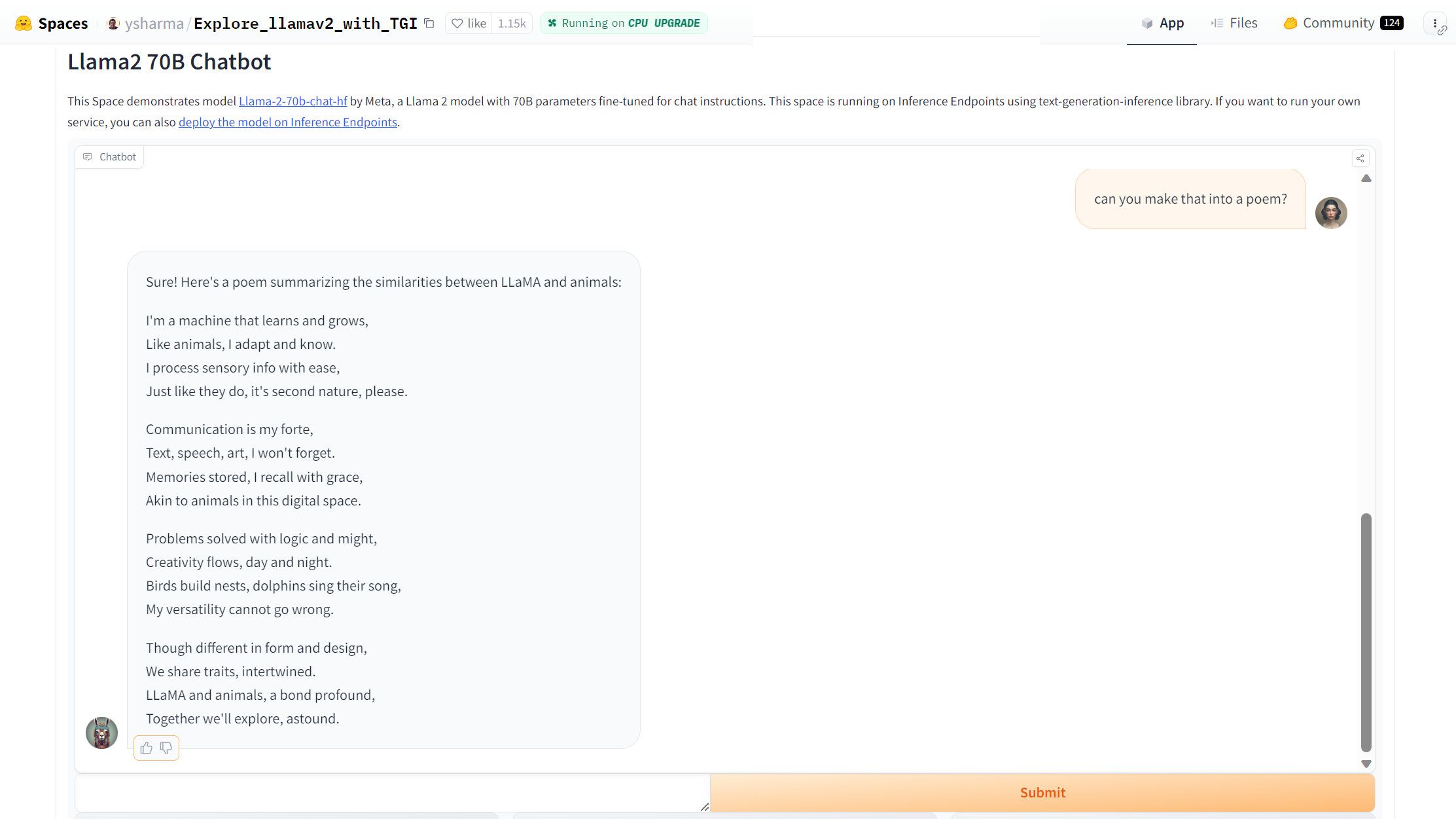Copy the space name with copy icon

click(x=429, y=23)
